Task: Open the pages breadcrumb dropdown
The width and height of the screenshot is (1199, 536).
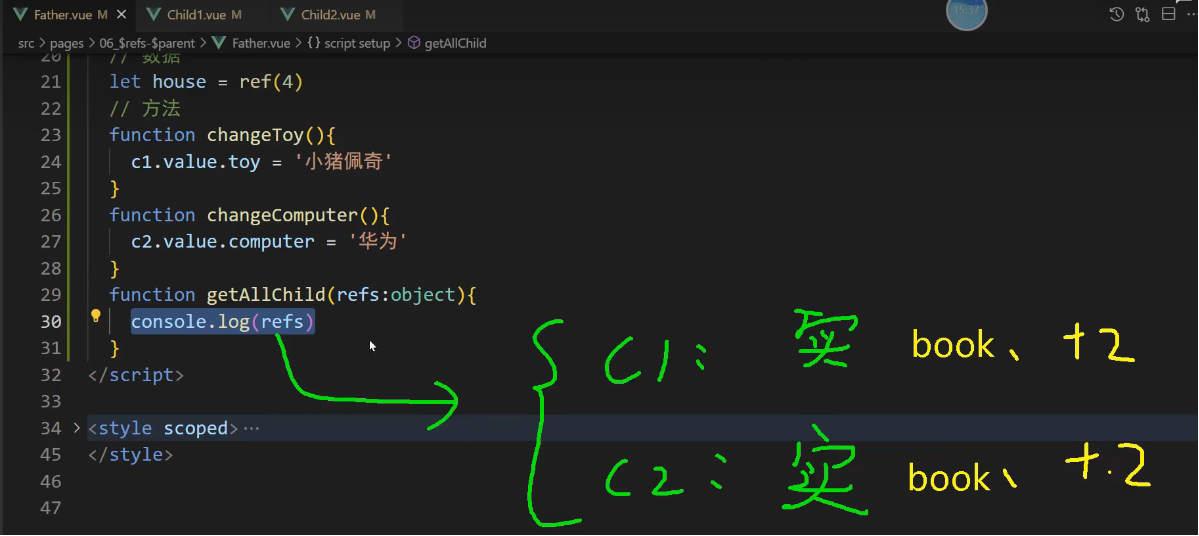Action: pos(67,44)
